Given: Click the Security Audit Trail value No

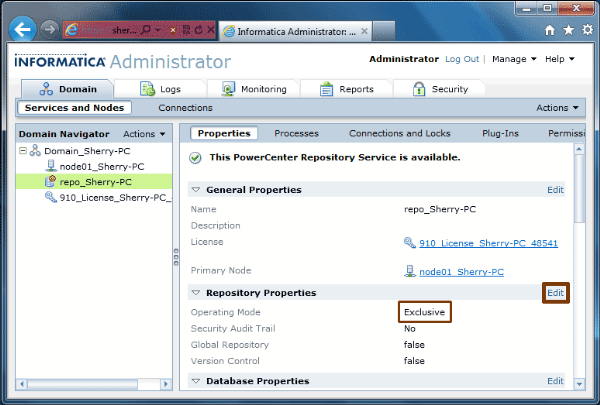Looking at the screenshot, I should click(409, 328).
